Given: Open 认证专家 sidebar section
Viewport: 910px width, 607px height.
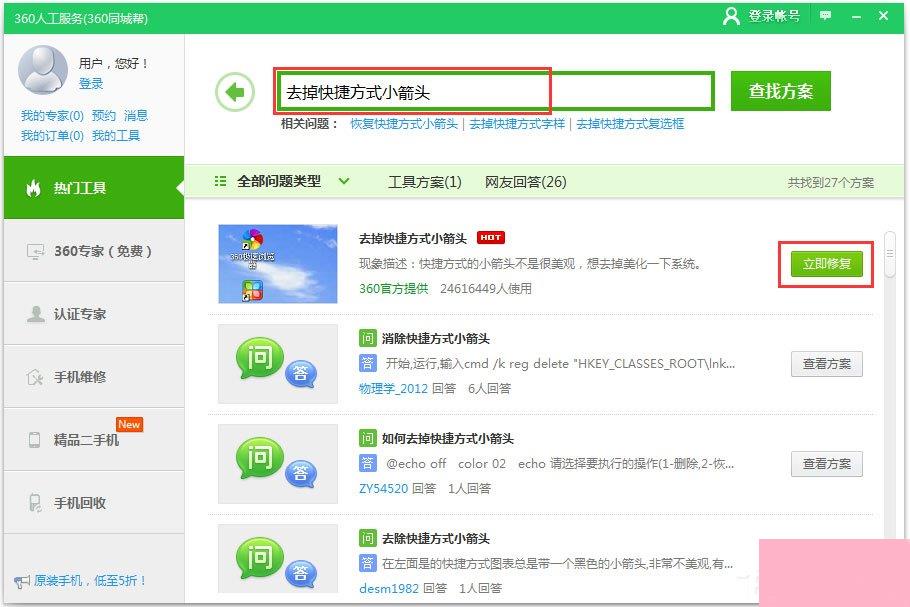Looking at the screenshot, I should (x=94, y=314).
